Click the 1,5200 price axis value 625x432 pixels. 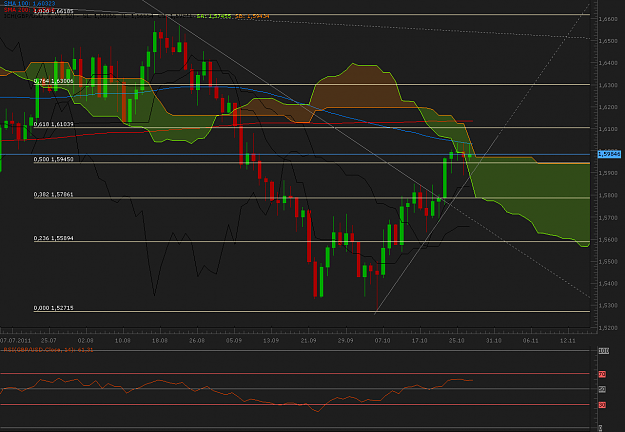[x=608, y=328]
